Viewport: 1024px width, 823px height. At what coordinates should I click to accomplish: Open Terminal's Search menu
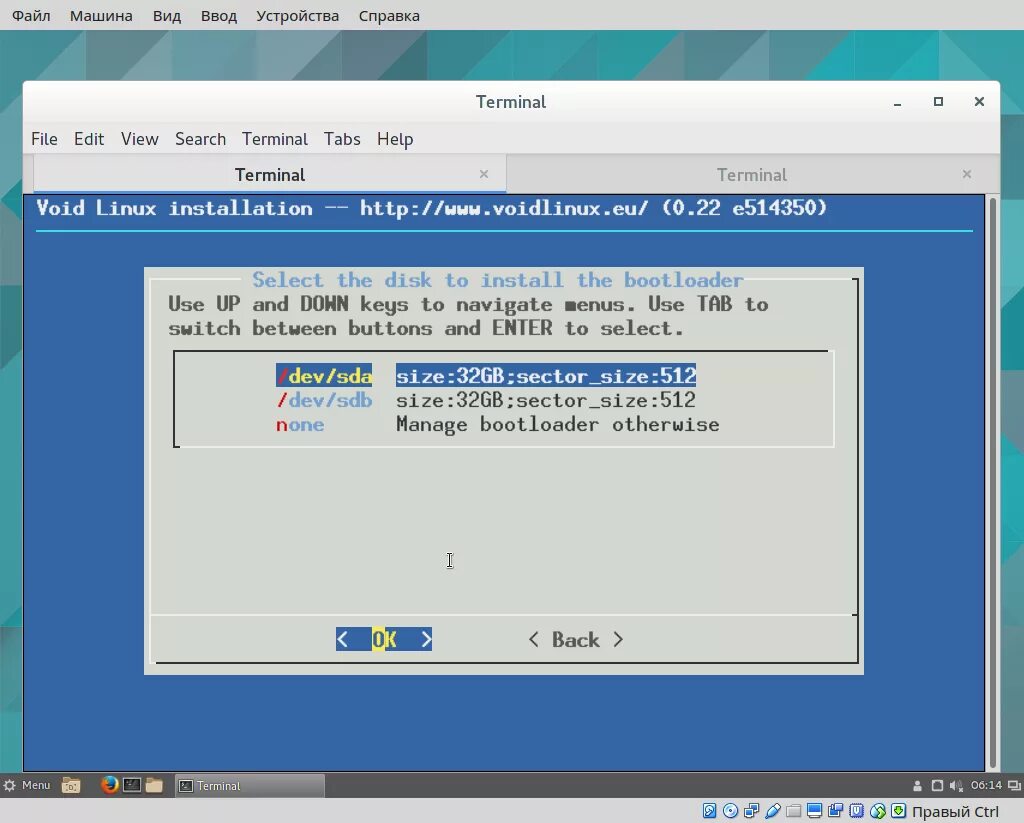(x=200, y=139)
